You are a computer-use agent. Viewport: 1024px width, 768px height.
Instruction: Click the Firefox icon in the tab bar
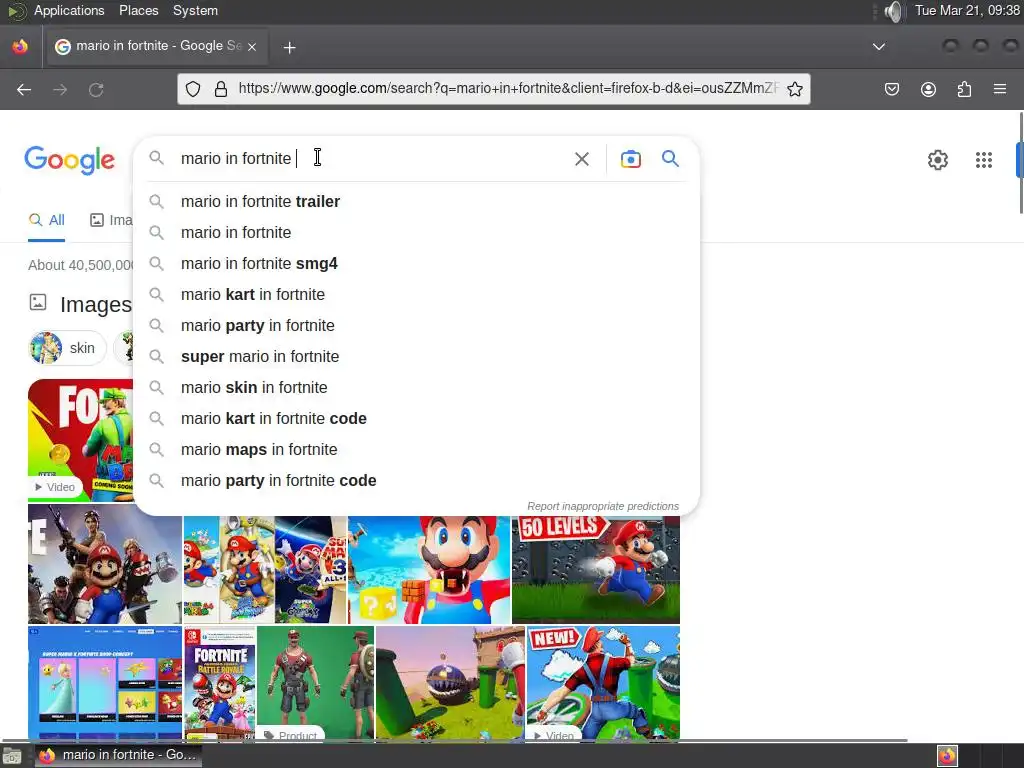20,46
